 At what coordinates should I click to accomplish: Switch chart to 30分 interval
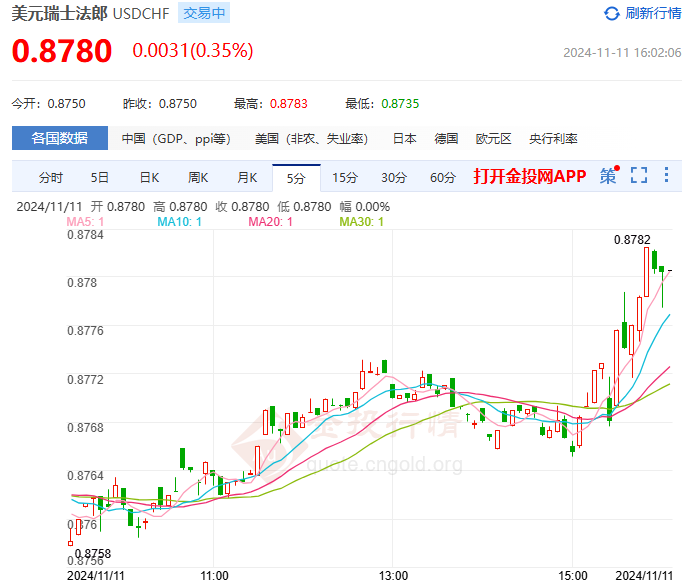[x=394, y=177]
